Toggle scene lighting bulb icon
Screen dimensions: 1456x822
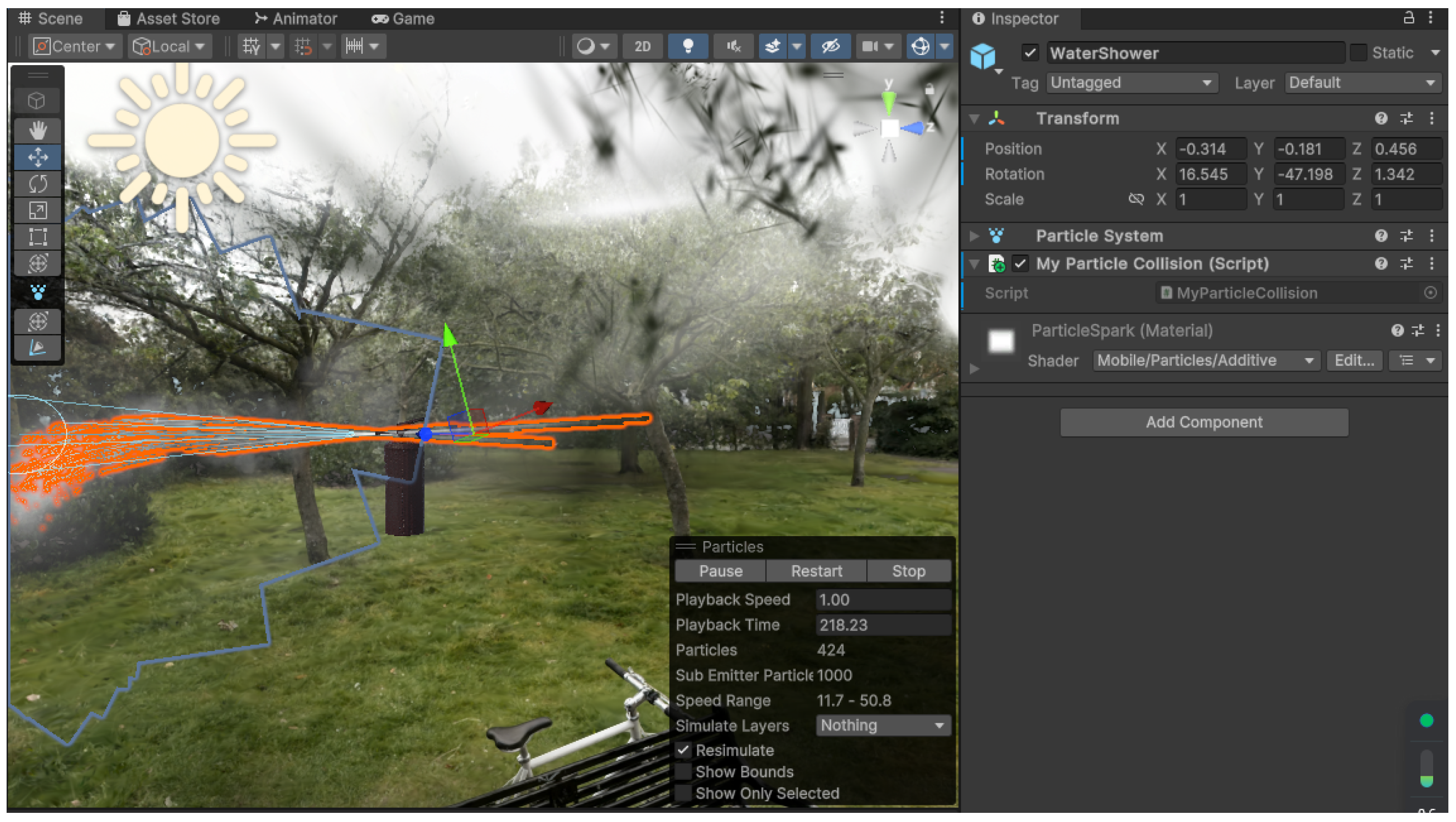687,46
